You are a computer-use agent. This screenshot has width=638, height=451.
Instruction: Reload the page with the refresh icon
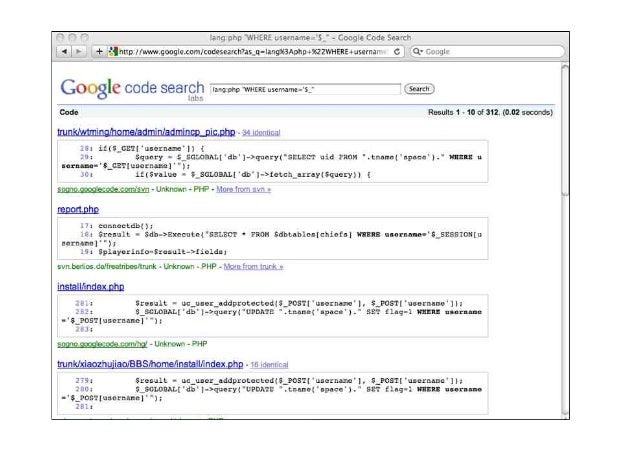397,52
